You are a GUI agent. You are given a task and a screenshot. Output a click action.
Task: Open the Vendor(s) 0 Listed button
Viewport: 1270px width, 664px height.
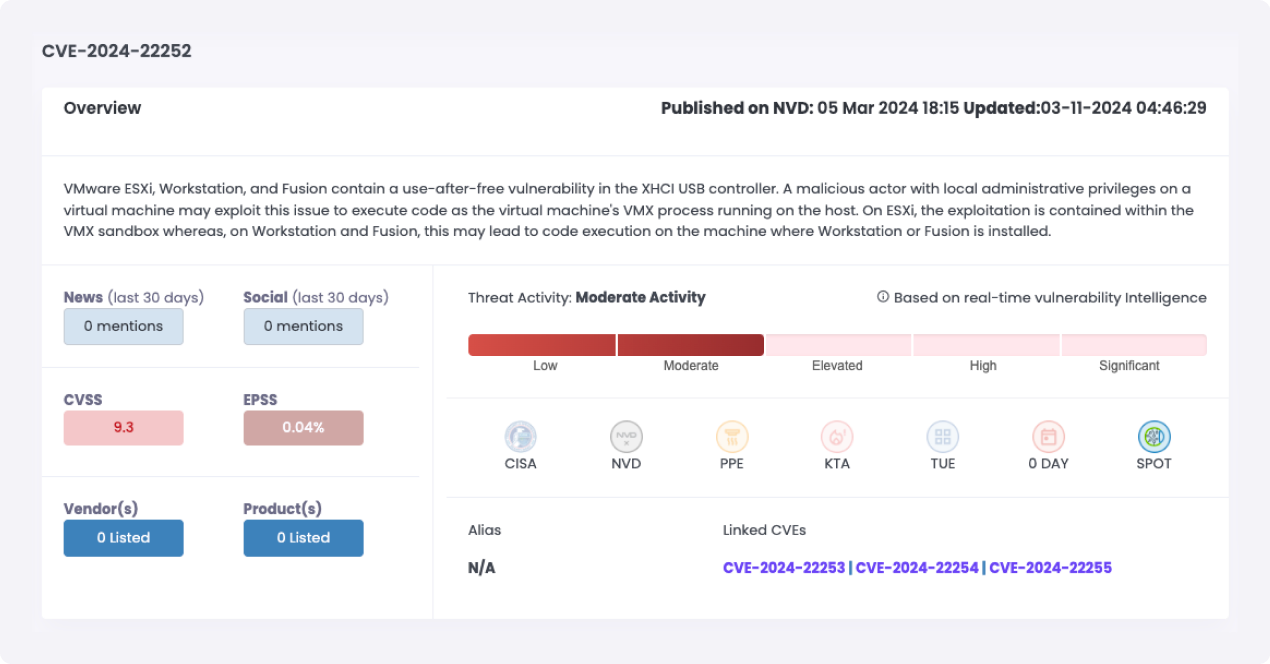(123, 538)
